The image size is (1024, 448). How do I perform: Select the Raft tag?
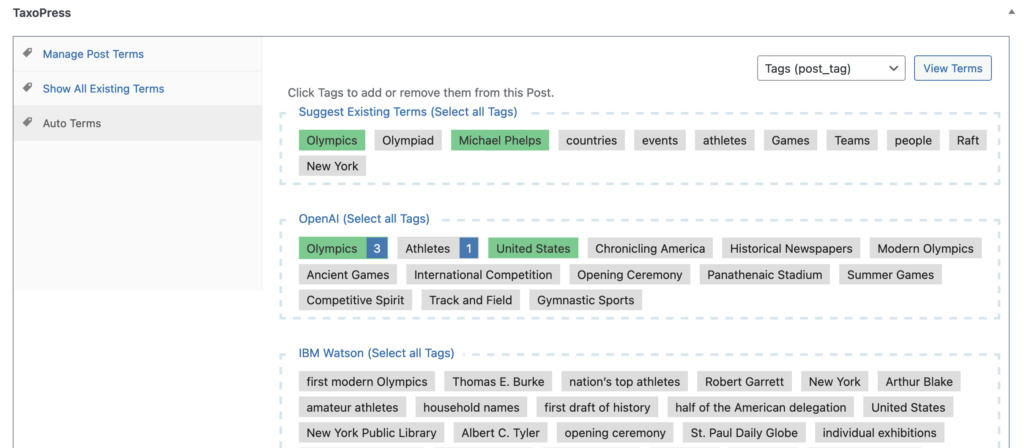(x=968, y=140)
